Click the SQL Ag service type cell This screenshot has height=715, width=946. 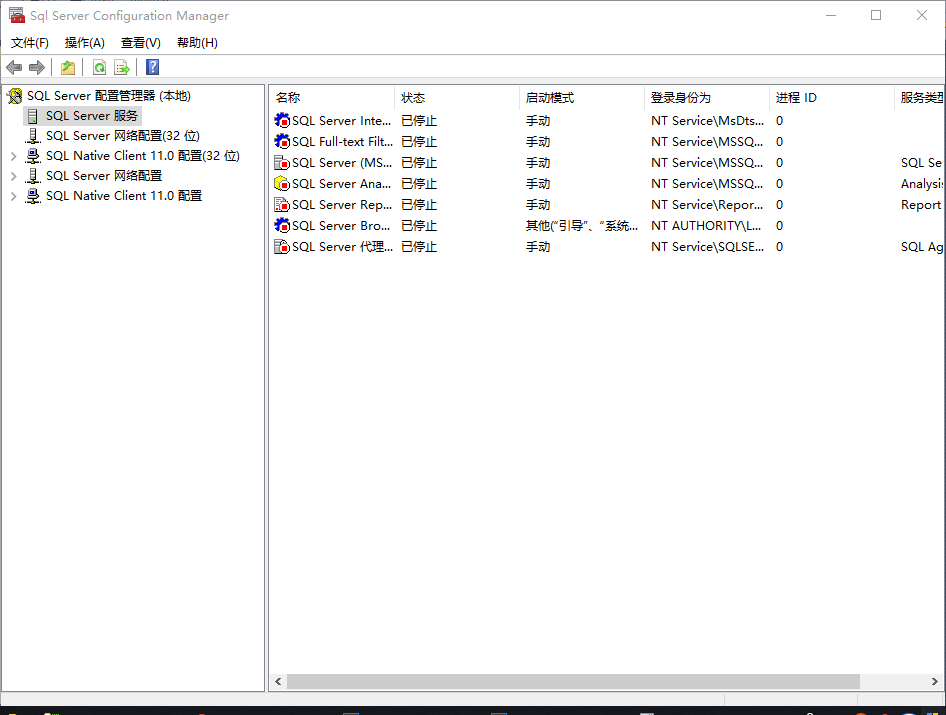[x=921, y=247]
